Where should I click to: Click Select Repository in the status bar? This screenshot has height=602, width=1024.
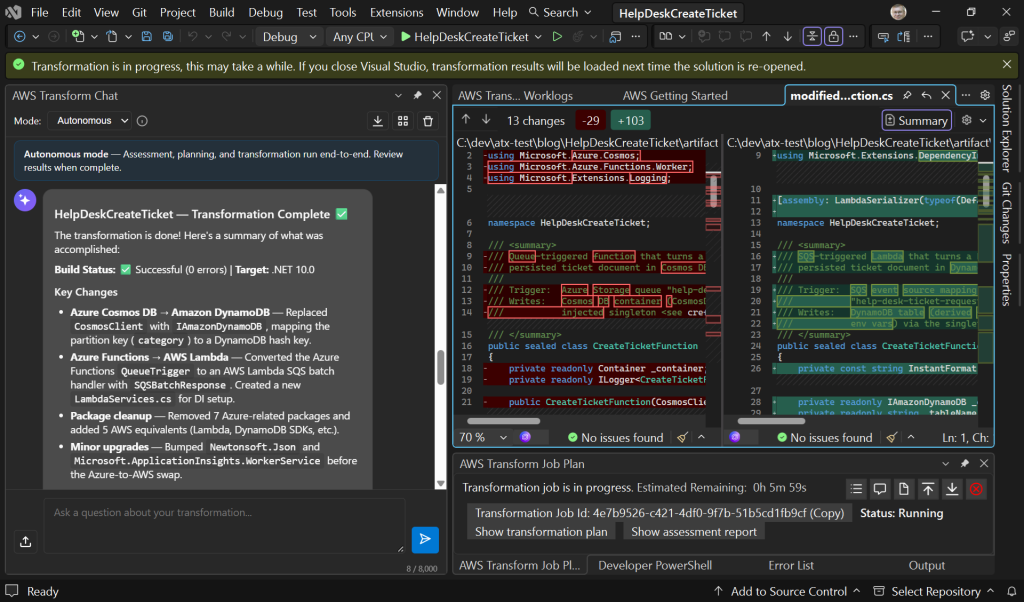934,591
